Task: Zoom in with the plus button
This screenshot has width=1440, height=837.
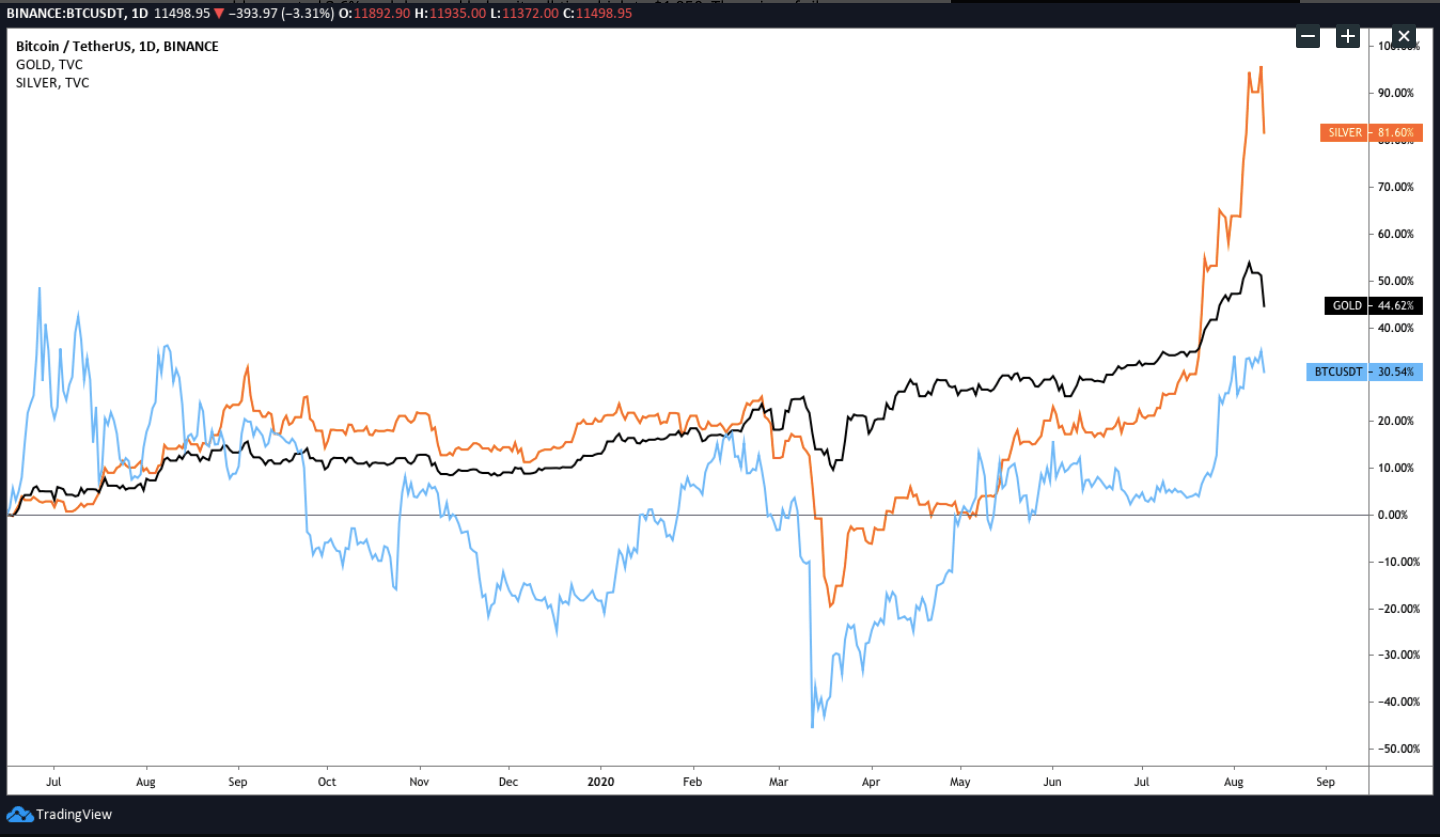Action: tap(1348, 37)
